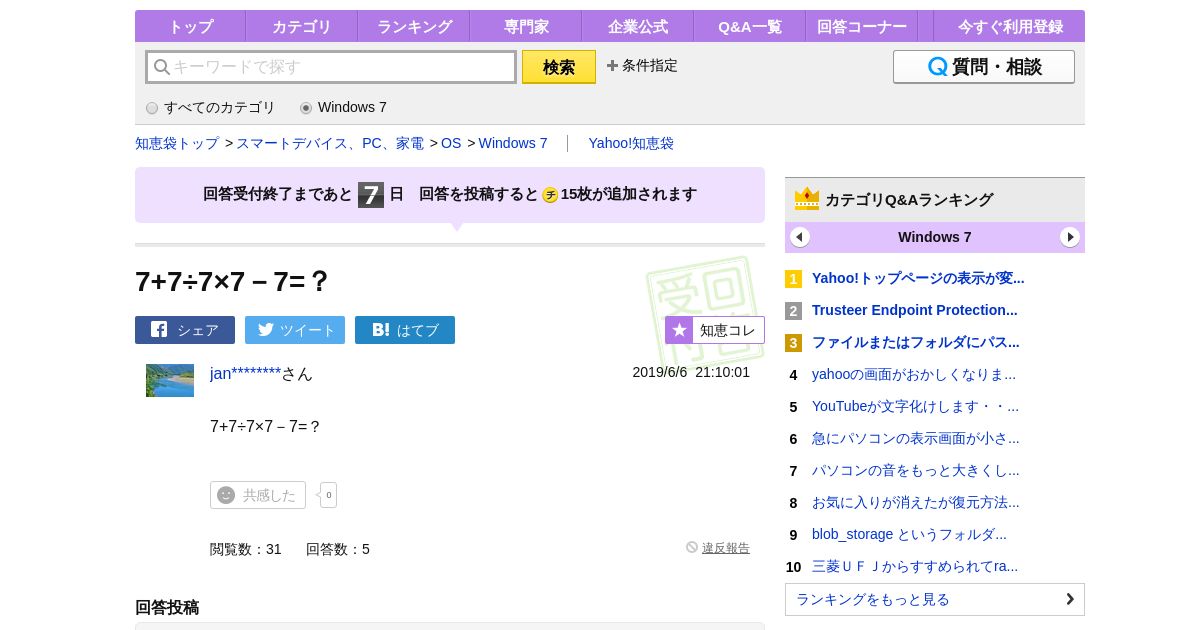Open the Q&A一覧 tab
The height and width of the screenshot is (630, 1200).
pos(749,27)
